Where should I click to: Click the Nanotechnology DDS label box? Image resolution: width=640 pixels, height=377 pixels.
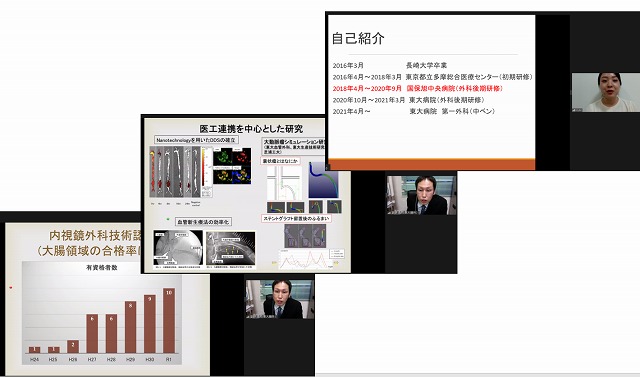tap(196, 140)
